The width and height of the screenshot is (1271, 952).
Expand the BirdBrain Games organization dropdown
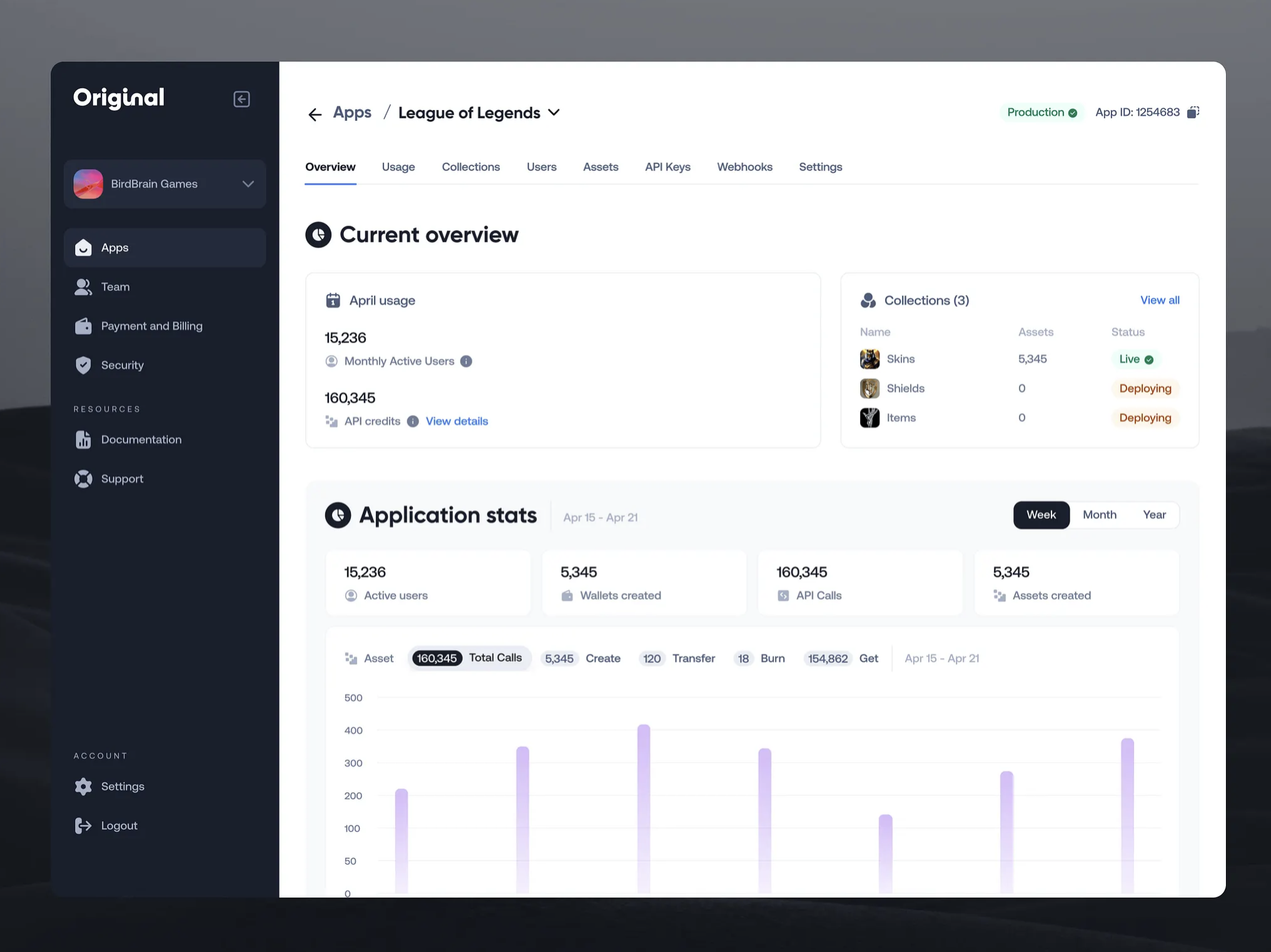pyautogui.click(x=248, y=184)
